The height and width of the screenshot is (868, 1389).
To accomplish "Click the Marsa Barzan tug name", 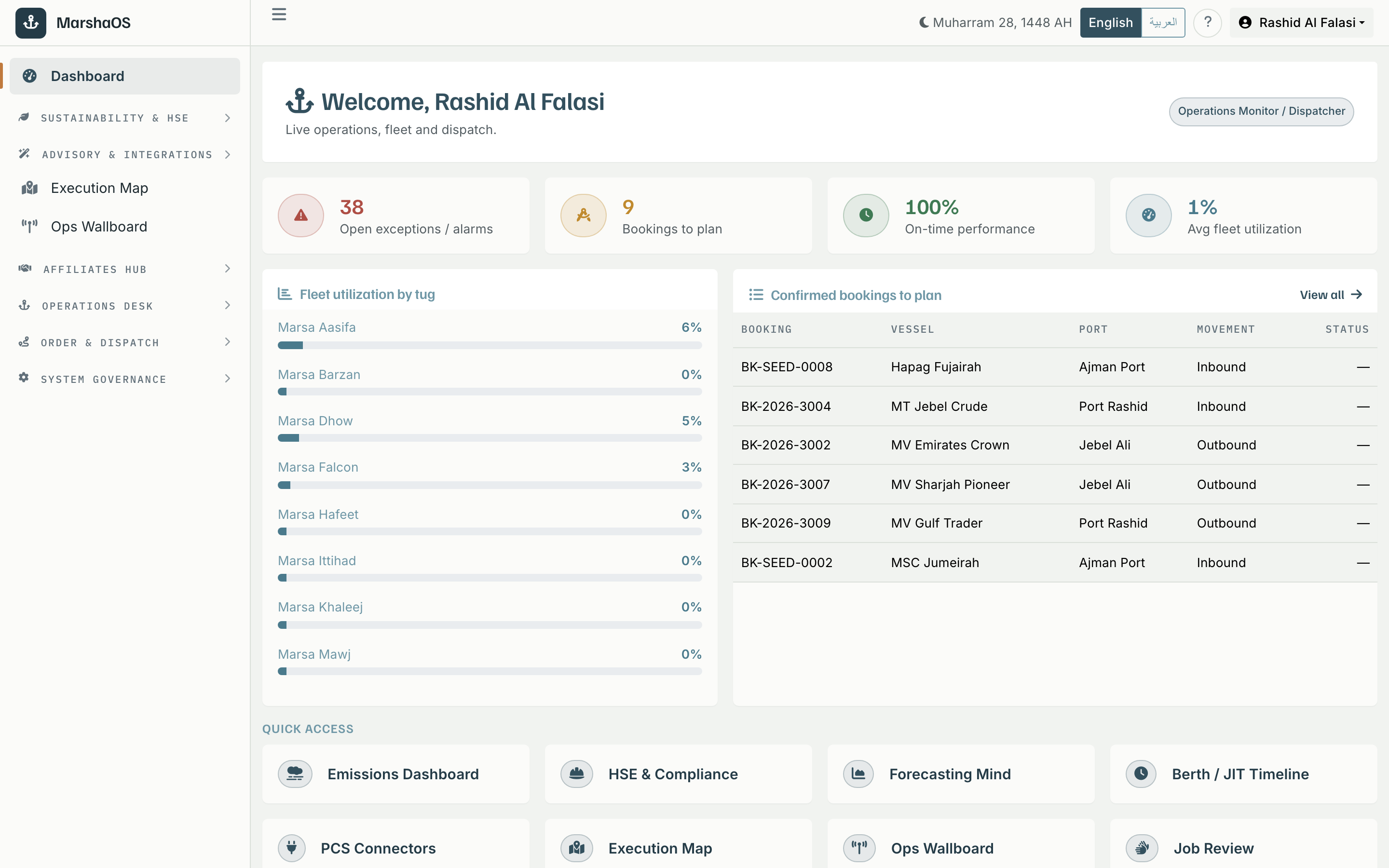I will (x=319, y=374).
